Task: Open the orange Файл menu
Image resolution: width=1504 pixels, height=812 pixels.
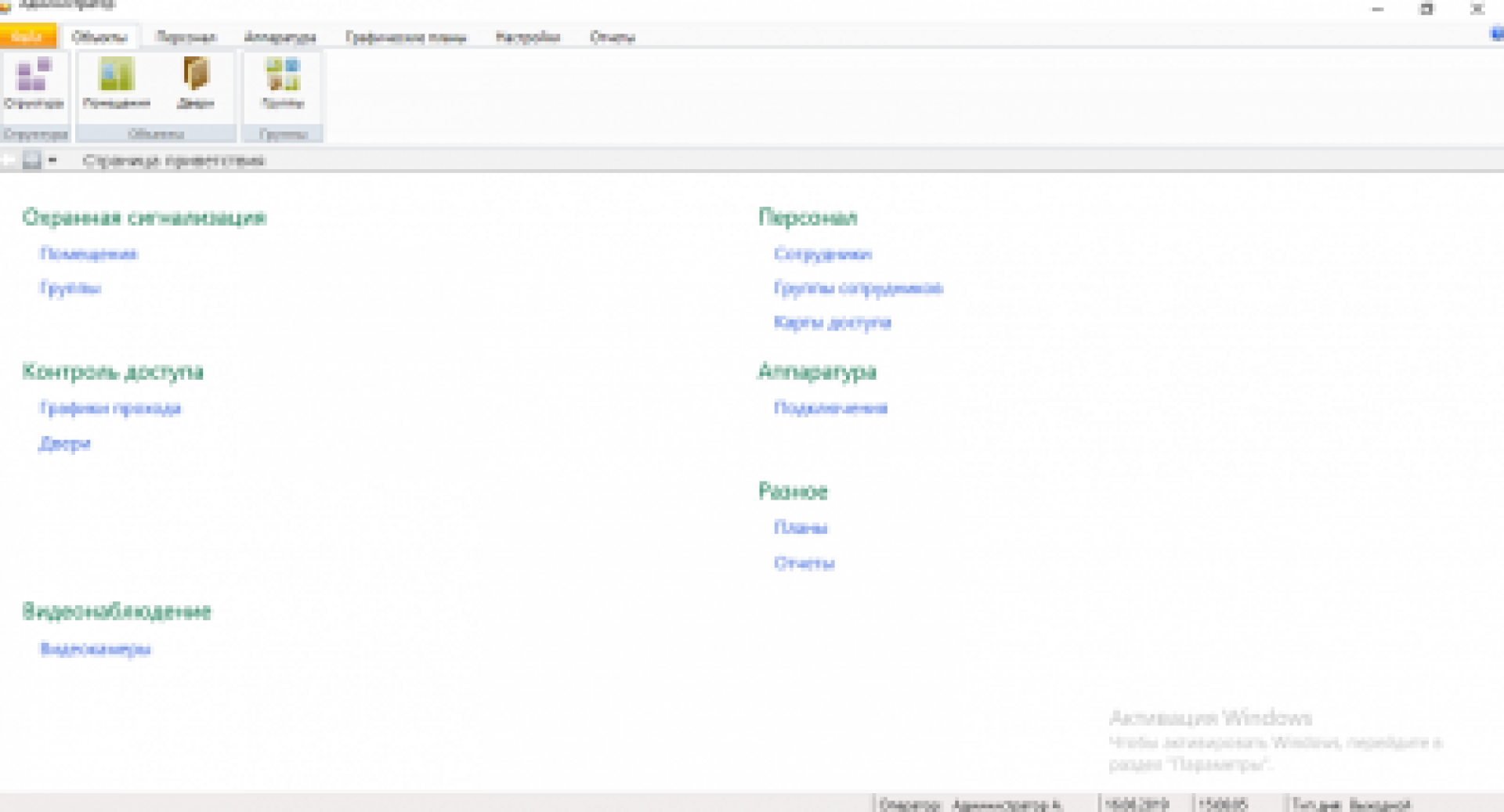Action: point(27,37)
